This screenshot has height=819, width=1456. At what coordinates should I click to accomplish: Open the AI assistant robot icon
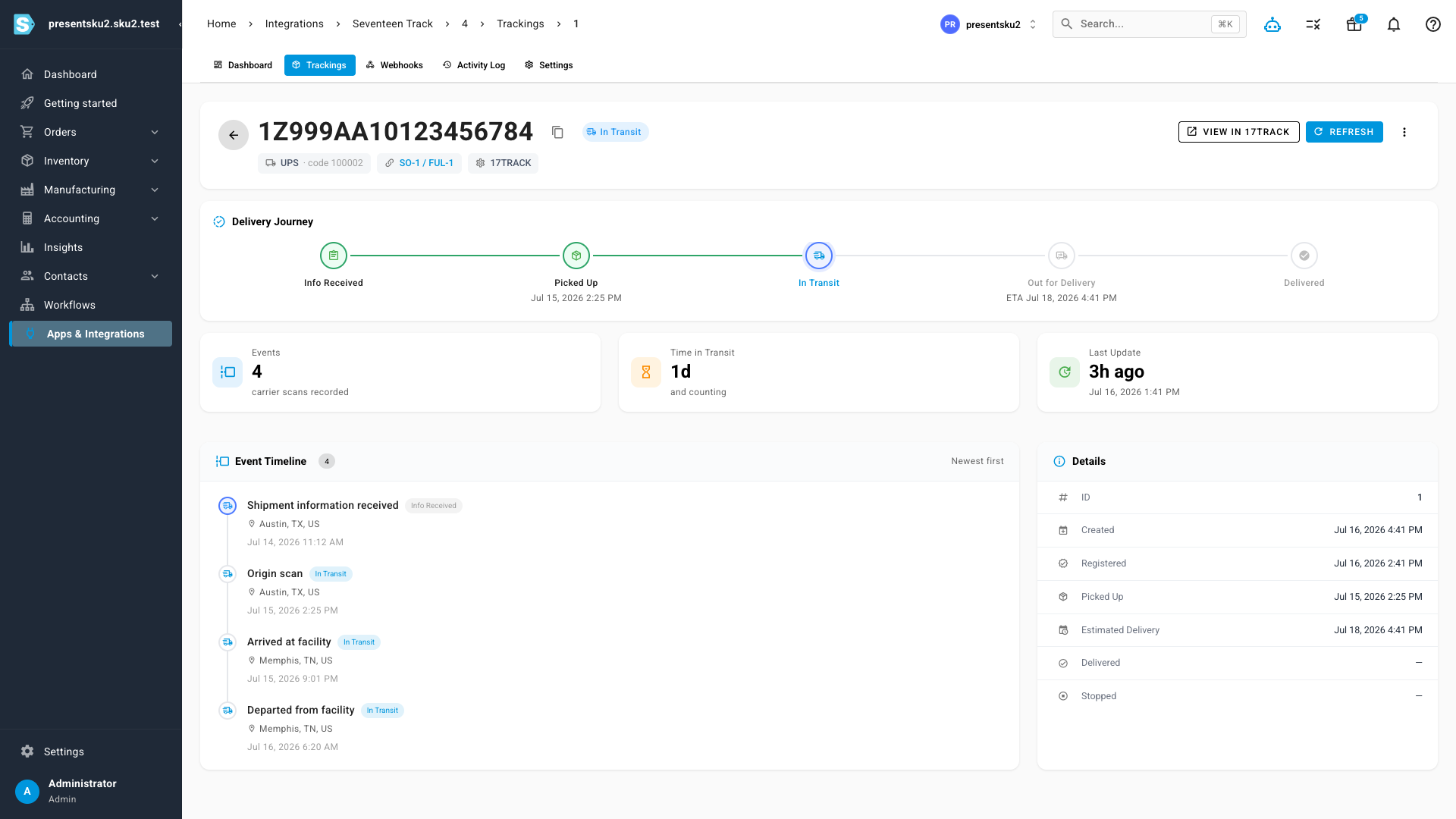click(x=1272, y=24)
